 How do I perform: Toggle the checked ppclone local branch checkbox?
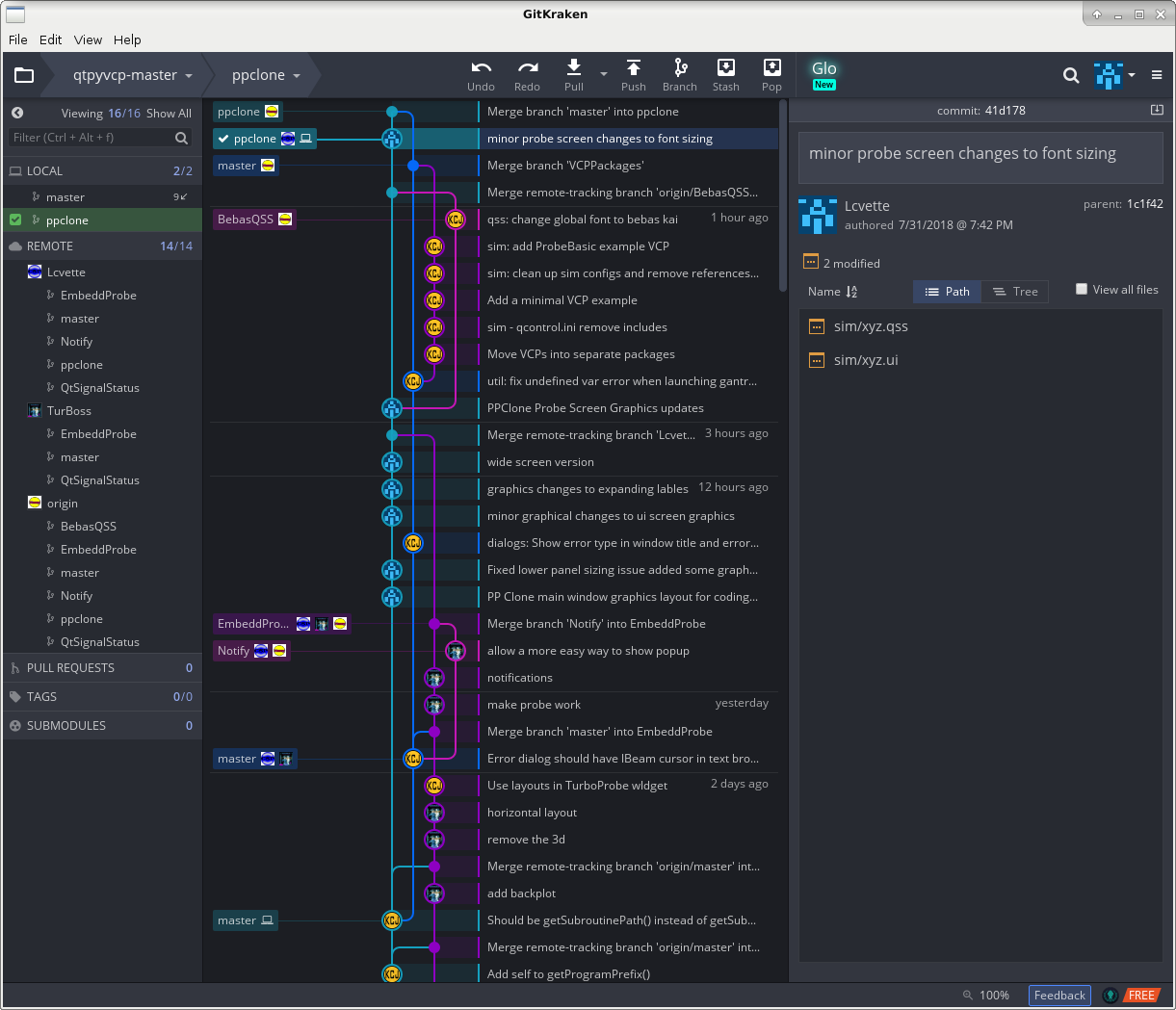[15, 220]
